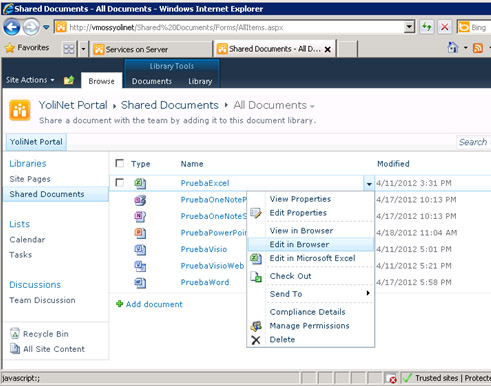Click the IE Forward navigation button
Screen dimensions: 491x386
(31, 27)
